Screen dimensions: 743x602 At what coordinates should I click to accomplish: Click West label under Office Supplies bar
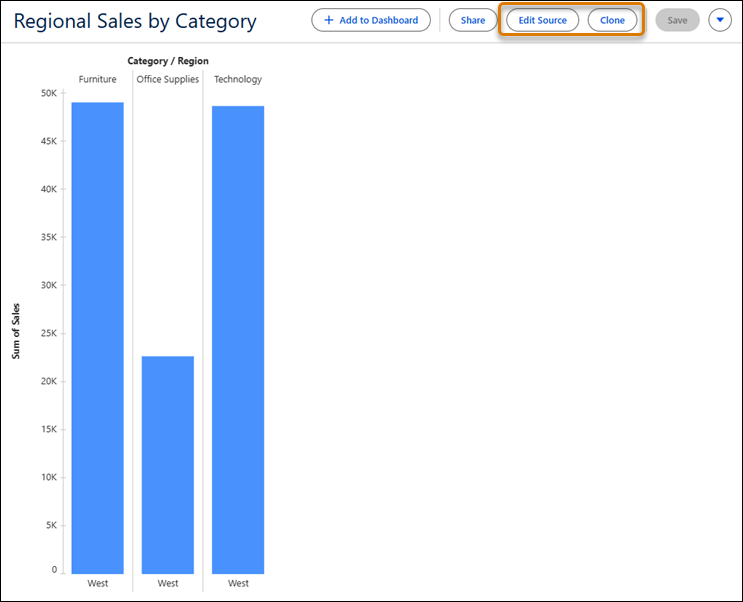[168, 583]
